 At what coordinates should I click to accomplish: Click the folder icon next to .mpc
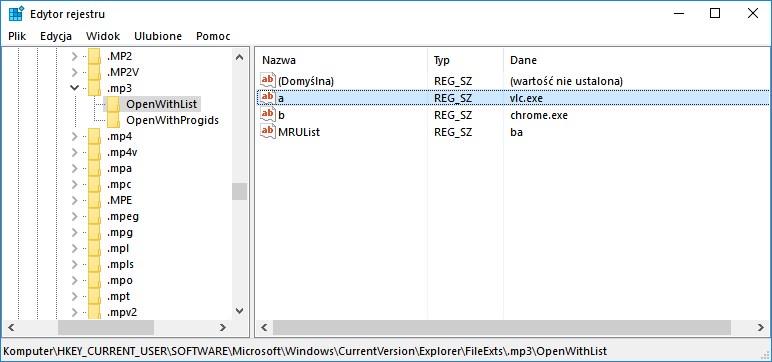95,184
